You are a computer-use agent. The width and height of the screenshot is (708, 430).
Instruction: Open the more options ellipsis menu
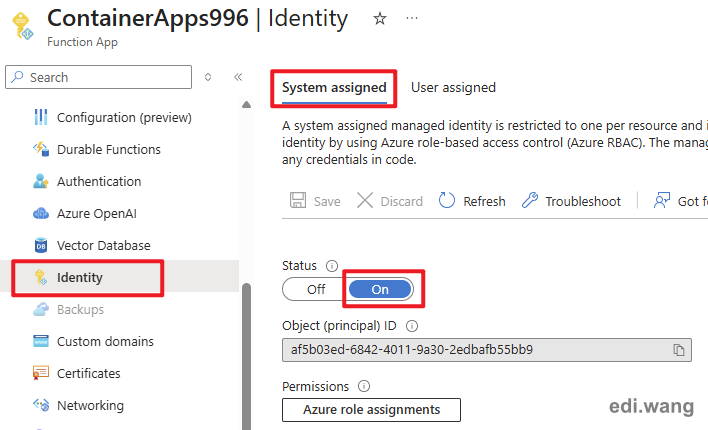tap(412, 19)
